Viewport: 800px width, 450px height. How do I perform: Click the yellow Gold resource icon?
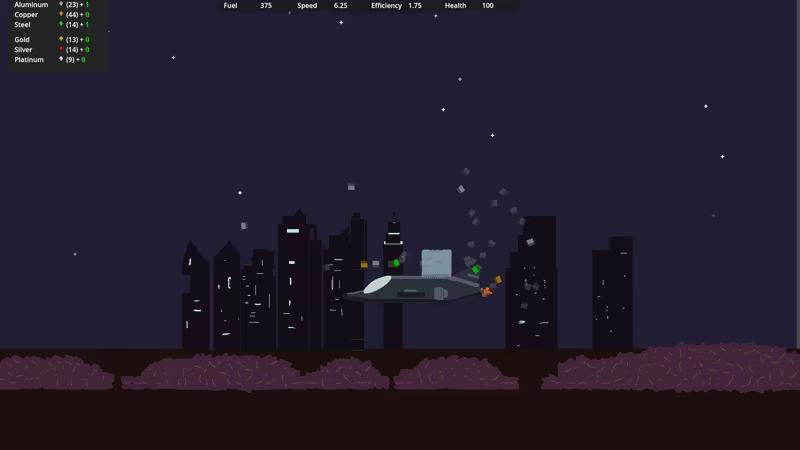pyautogui.click(x=61, y=39)
